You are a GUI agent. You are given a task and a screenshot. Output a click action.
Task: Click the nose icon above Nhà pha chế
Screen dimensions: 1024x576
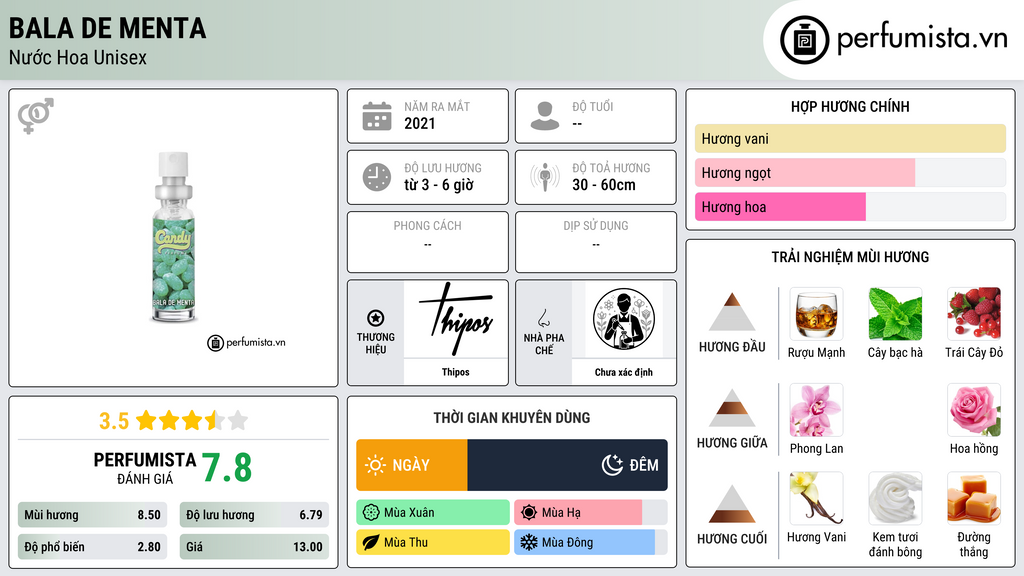(543, 318)
